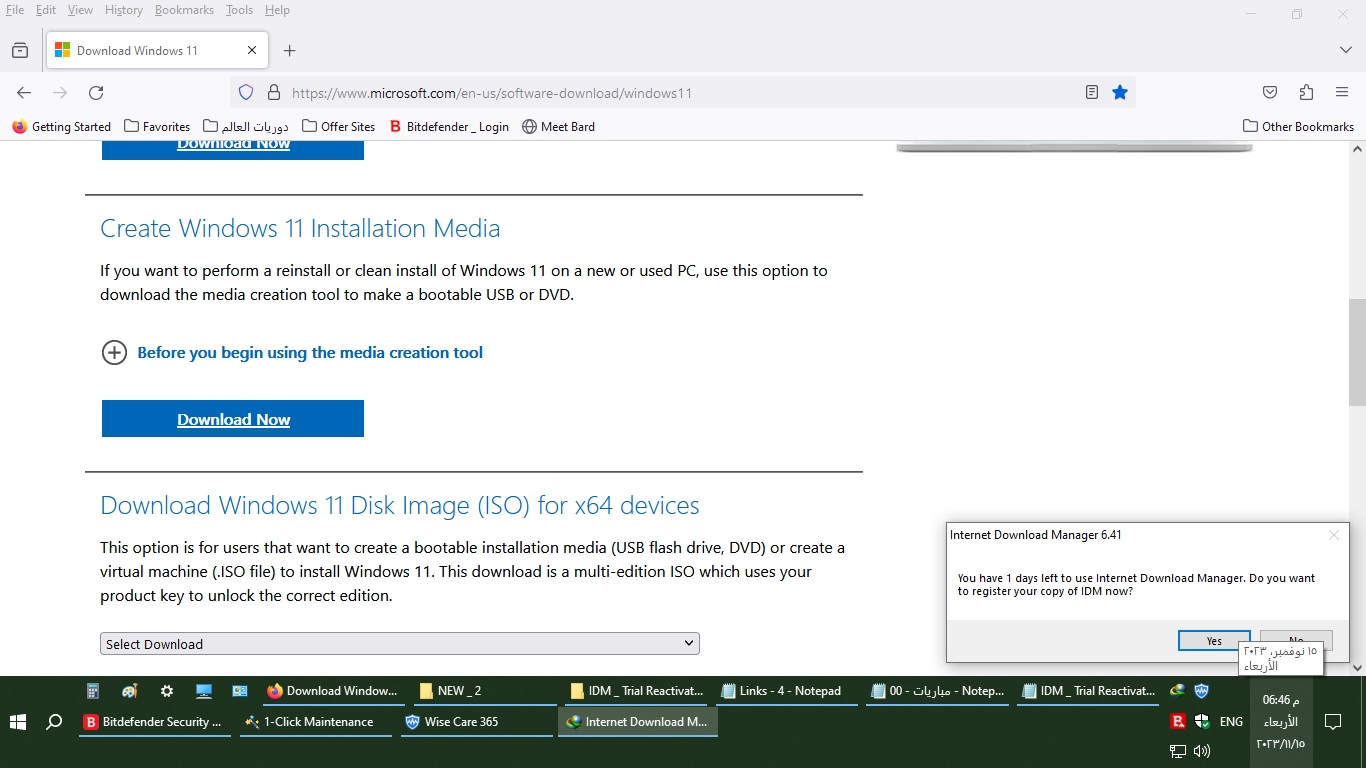Image resolution: width=1366 pixels, height=768 pixels.
Task: Open the Extensions puzzle icon
Action: (x=1306, y=93)
